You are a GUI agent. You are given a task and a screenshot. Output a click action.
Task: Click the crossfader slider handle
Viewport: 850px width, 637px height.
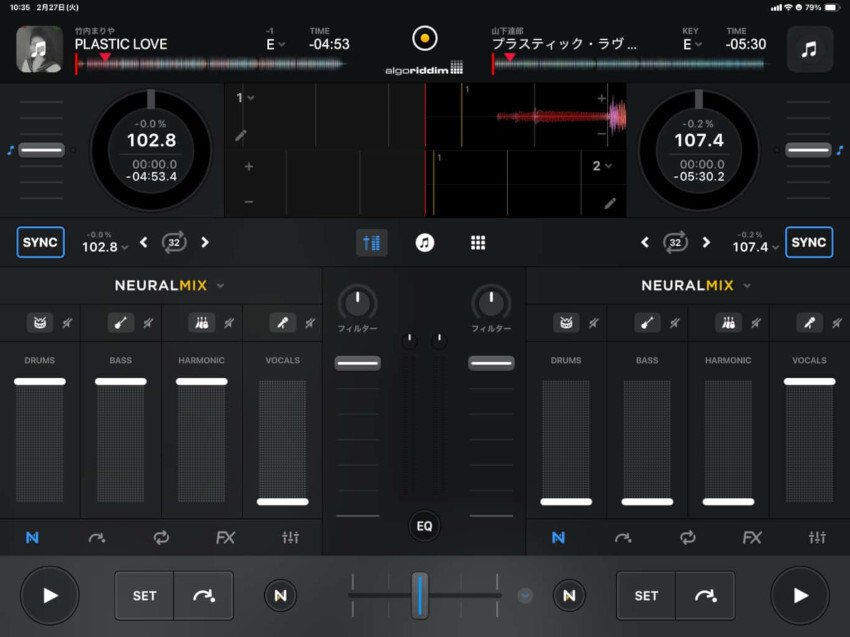tap(420, 595)
